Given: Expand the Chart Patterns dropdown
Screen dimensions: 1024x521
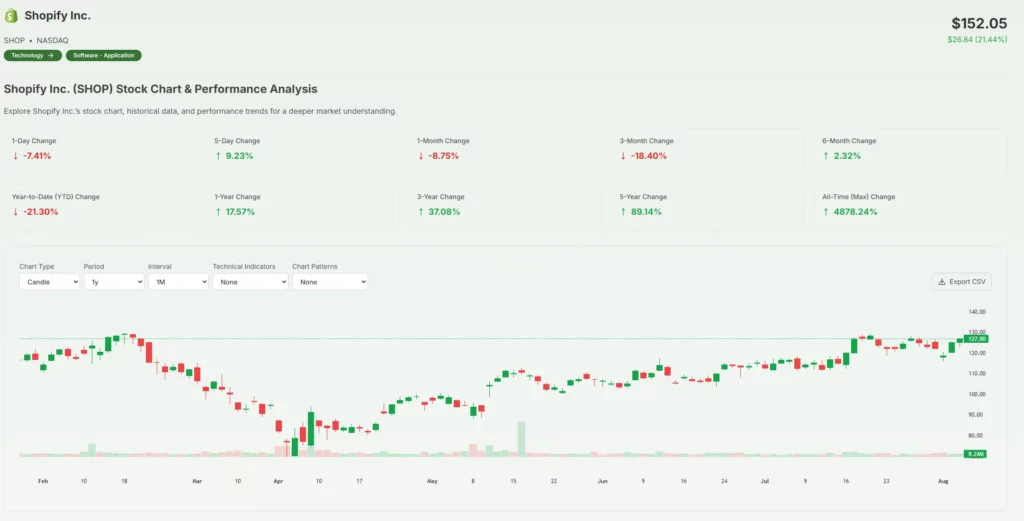Looking at the screenshot, I should (330, 282).
